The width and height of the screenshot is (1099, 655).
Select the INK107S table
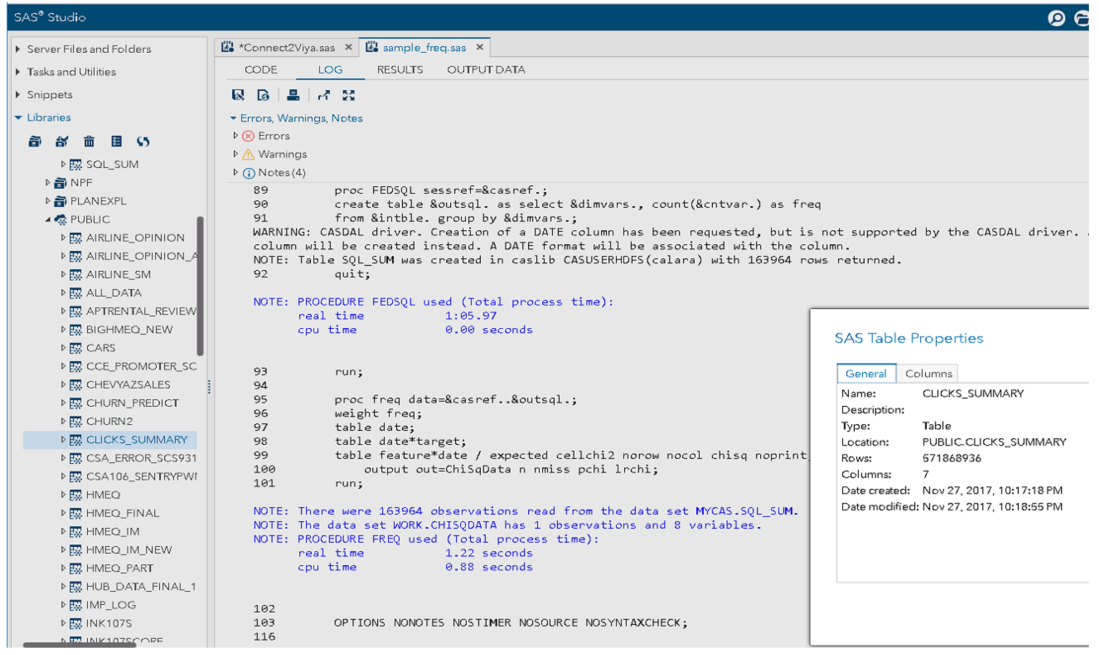point(109,623)
